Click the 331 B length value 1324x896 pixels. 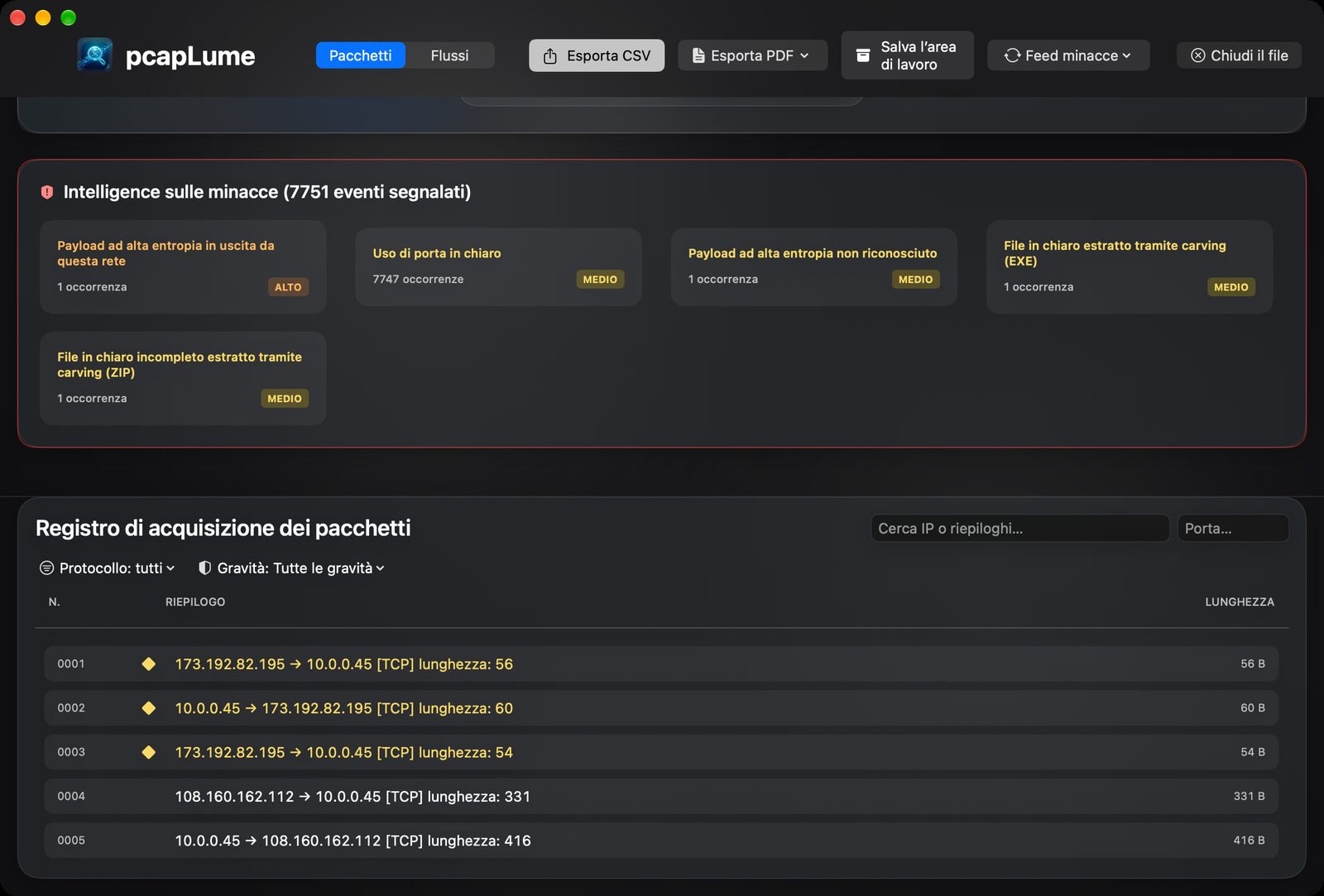(1249, 796)
